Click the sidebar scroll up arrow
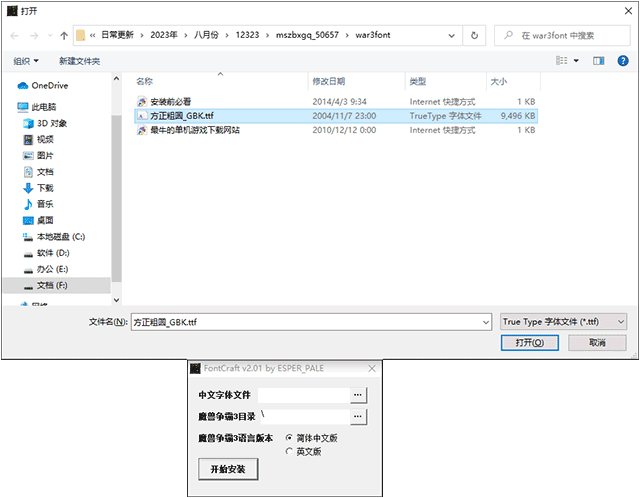Viewport: 640px width, 498px height. pos(116,79)
